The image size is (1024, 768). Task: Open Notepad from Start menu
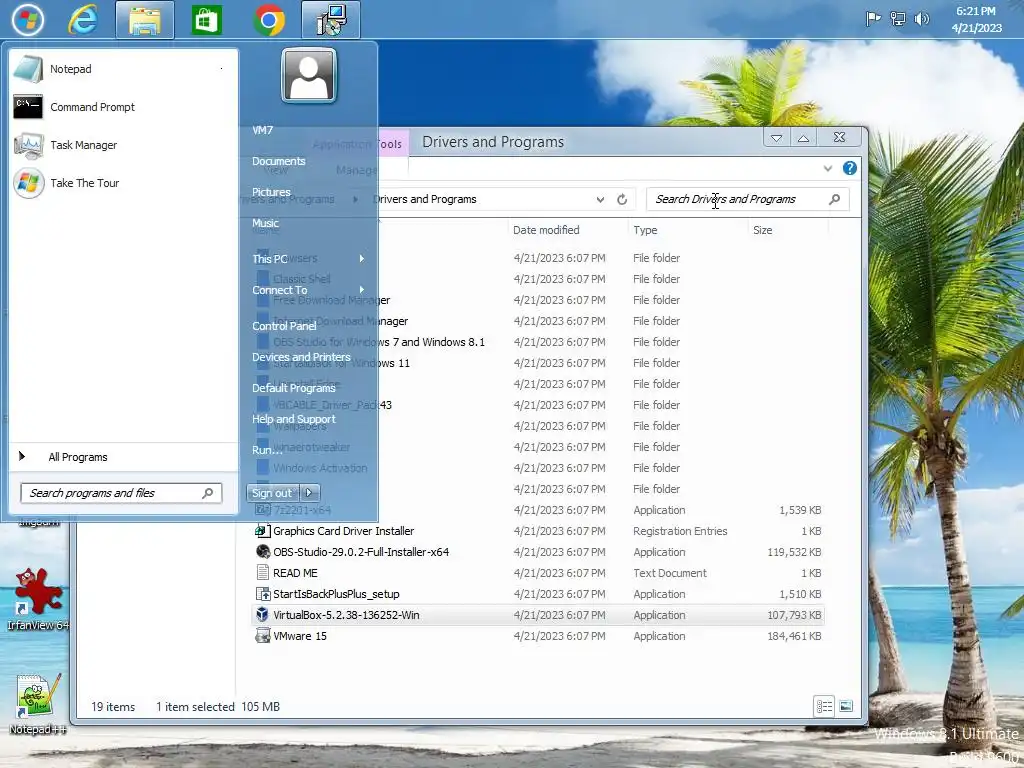pos(123,69)
